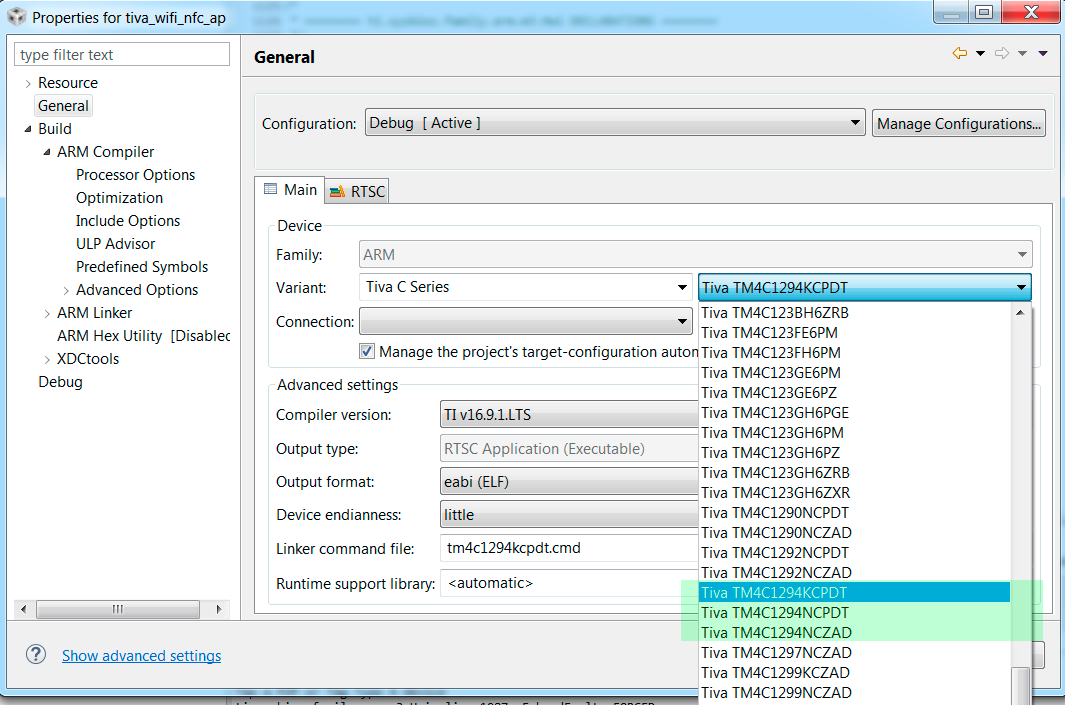Open the Configuration Debug dropdown
This screenshot has width=1065, height=705.
click(x=615, y=123)
